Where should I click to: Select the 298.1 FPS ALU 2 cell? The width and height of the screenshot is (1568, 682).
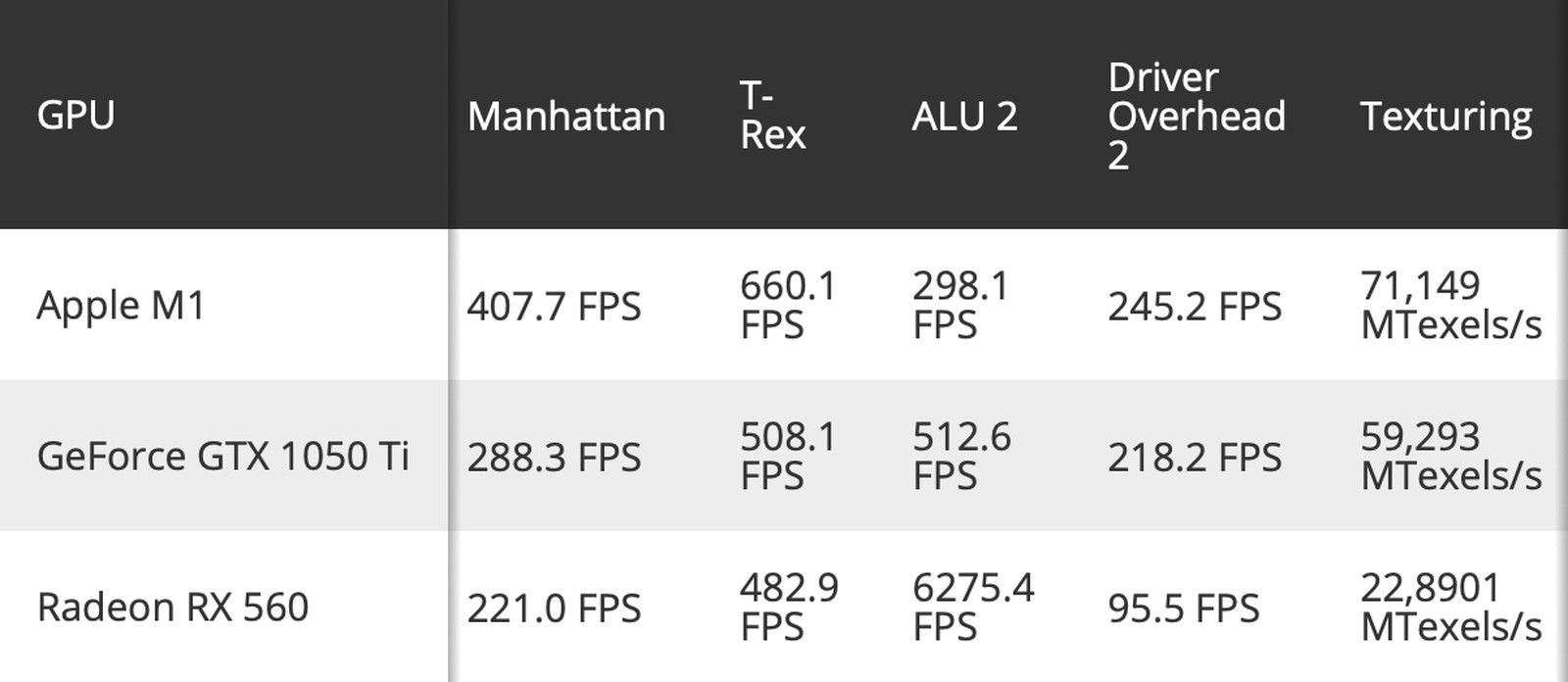click(960, 306)
